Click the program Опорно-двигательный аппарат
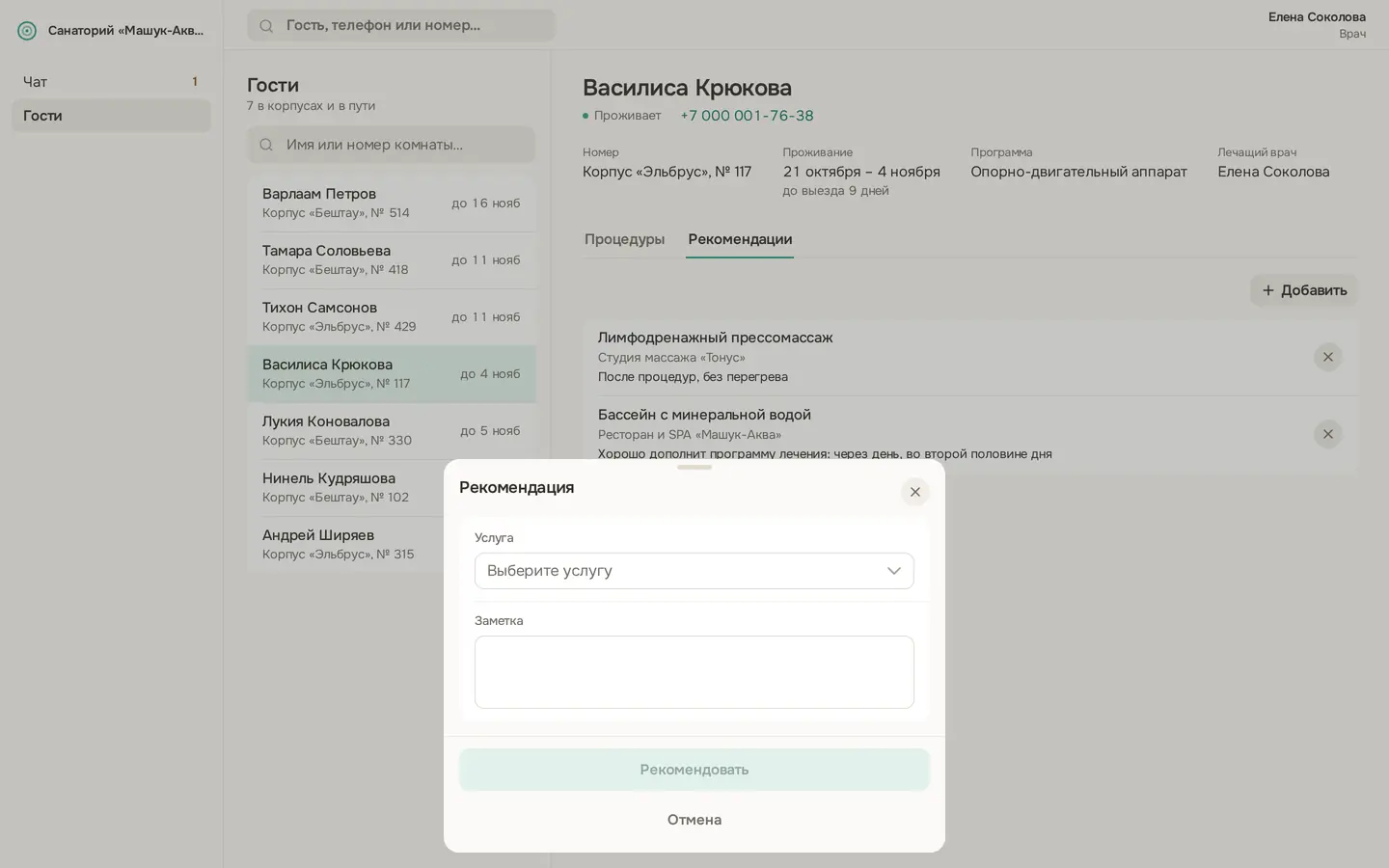 tap(1078, 172)
